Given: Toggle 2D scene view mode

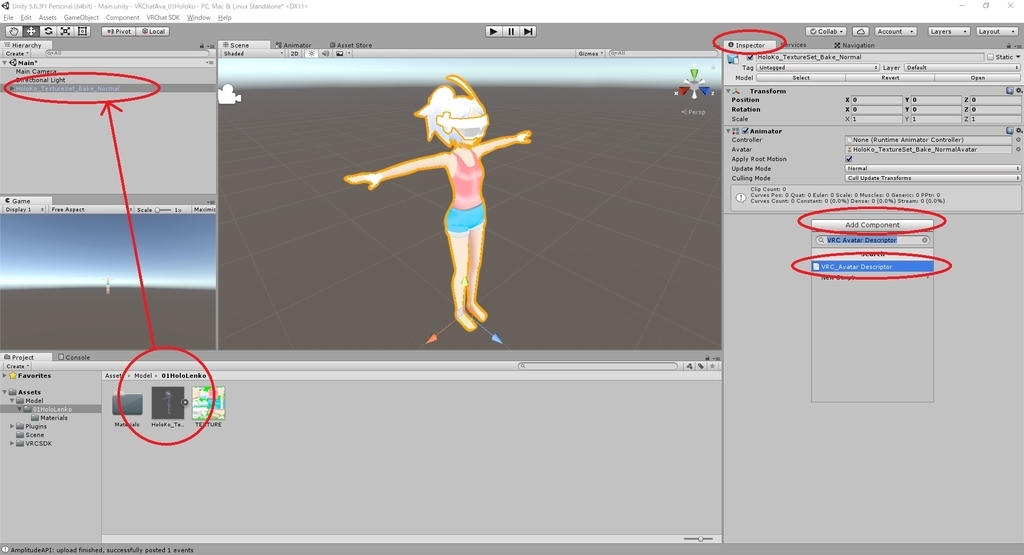Looking at the screenshot, I should (295, 54).
